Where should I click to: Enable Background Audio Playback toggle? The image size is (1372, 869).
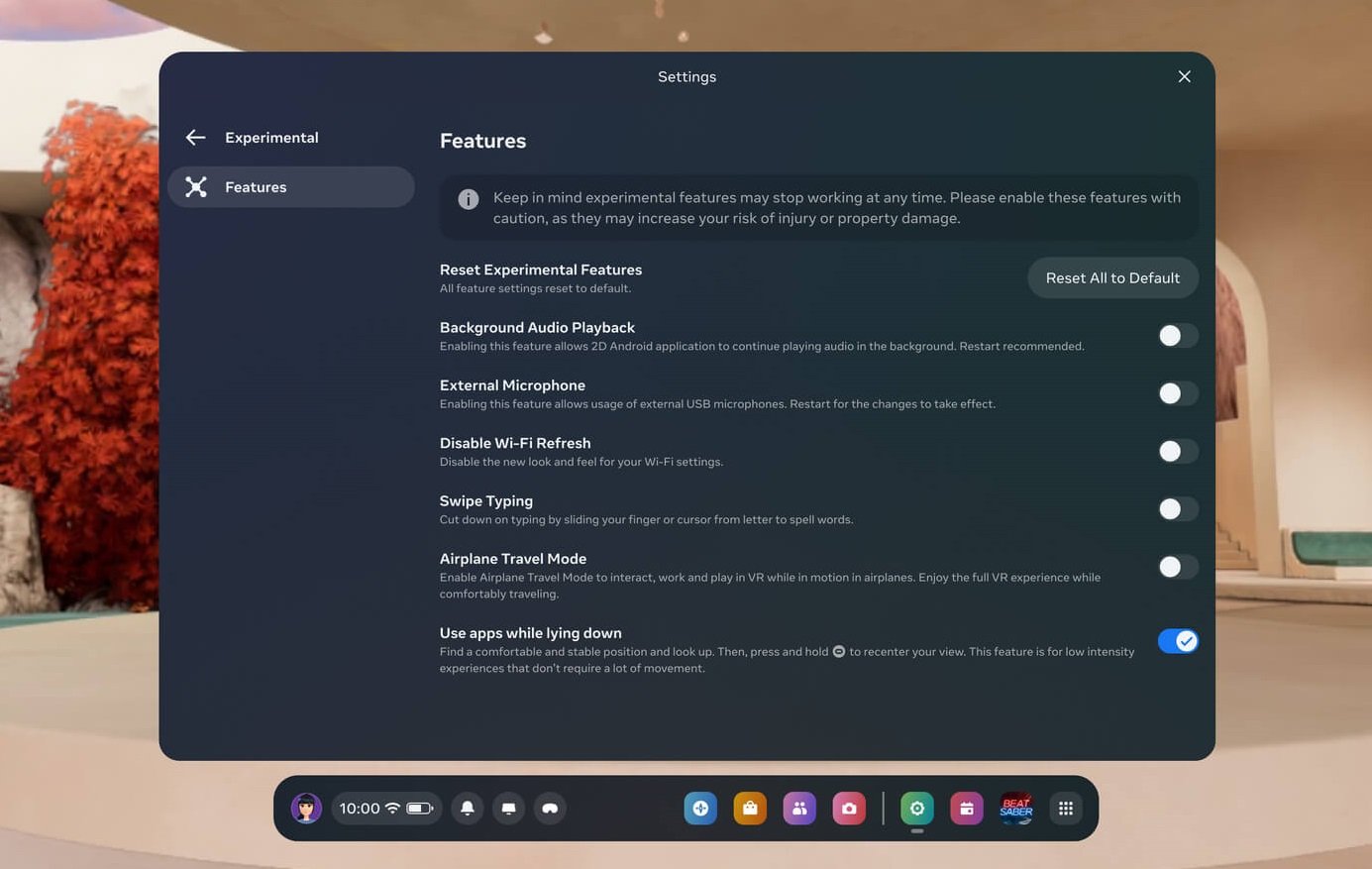1177,336
